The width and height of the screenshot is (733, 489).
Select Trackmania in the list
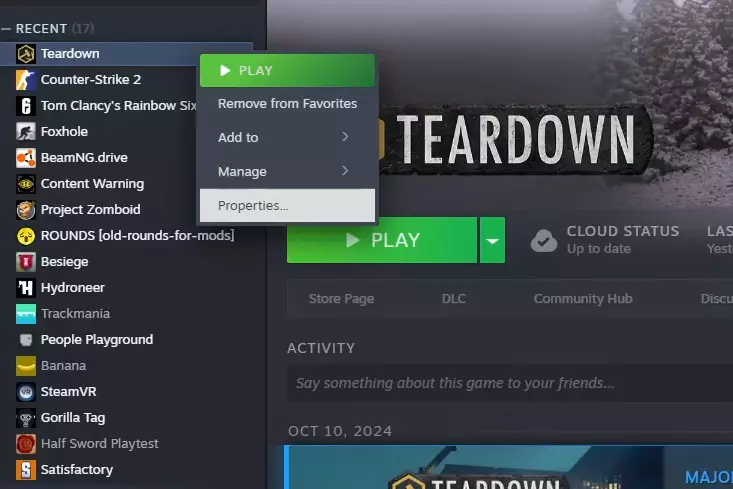[75, 314]
